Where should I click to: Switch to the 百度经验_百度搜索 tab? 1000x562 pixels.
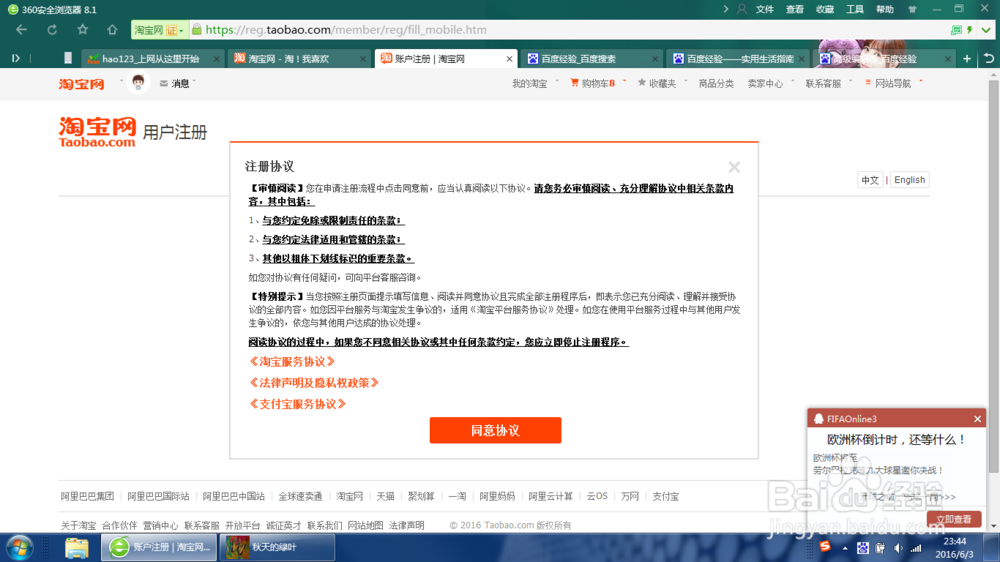(591, 59)
